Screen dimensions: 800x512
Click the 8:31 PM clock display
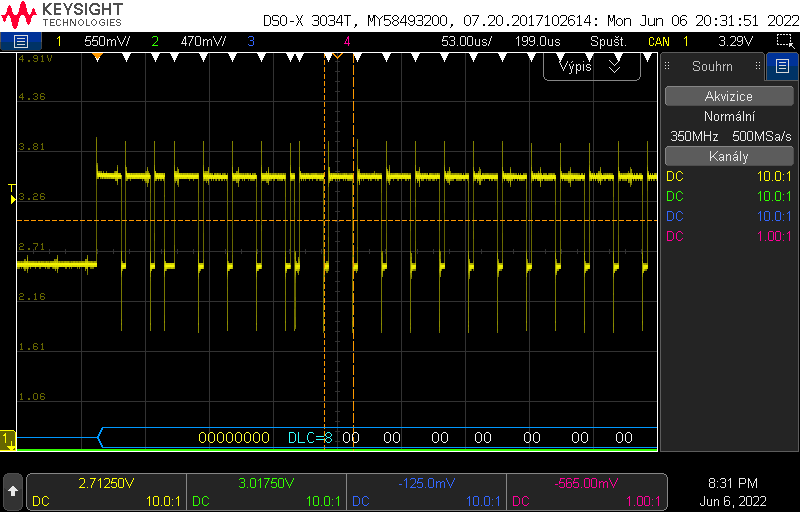733,482
